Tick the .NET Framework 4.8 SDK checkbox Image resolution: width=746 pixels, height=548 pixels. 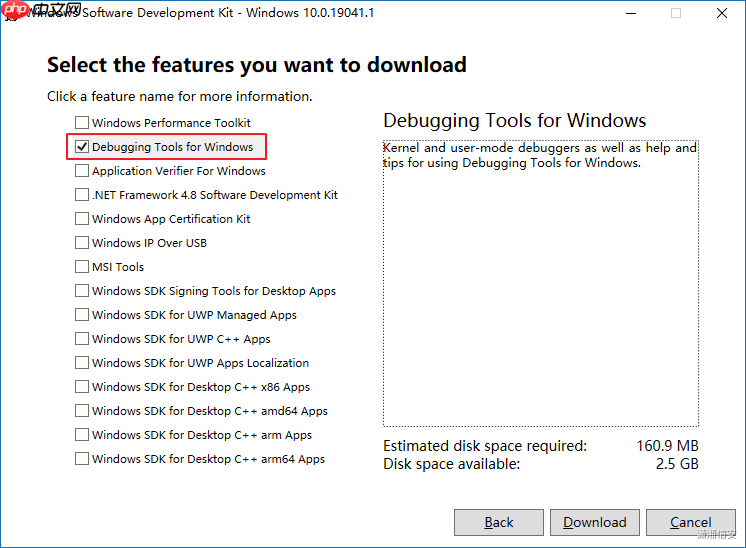click(x=82, y=195)
